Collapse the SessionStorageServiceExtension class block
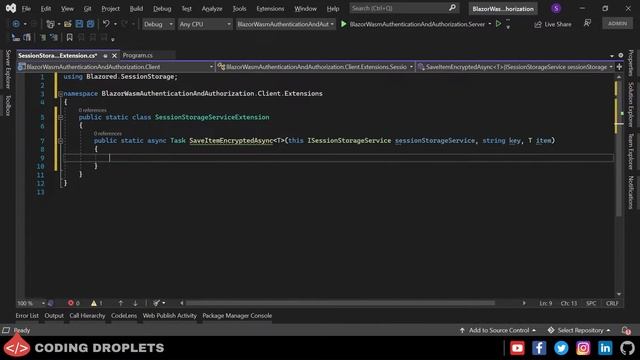Viewport: 640px width, 360px height. click(x=60, y=118)
